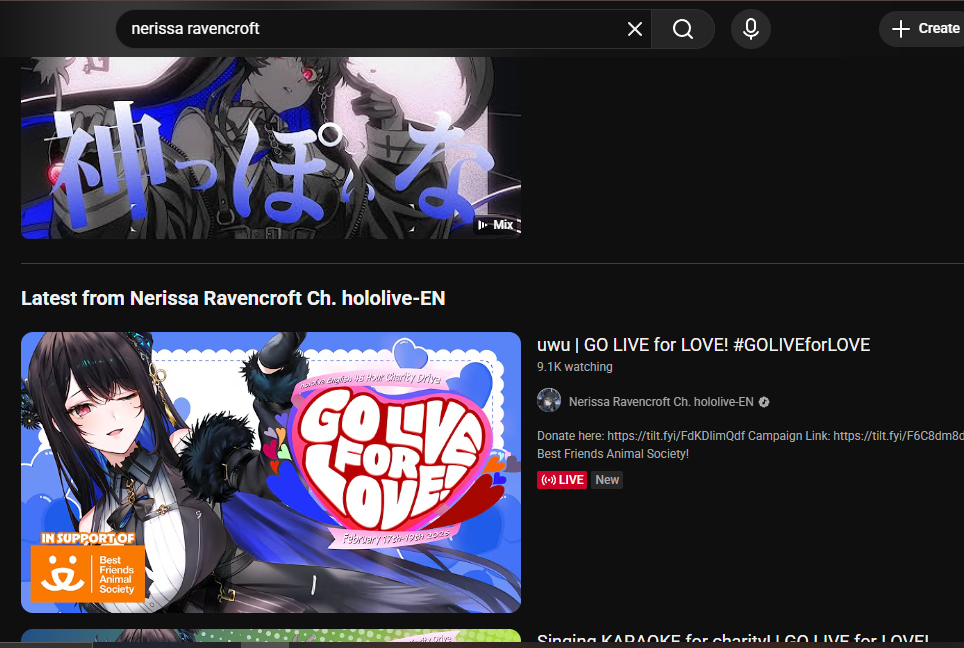Viewport: 964px width, 648px height.
Task: Click the red LIVE badge
Action: click(x=562, y=480)
